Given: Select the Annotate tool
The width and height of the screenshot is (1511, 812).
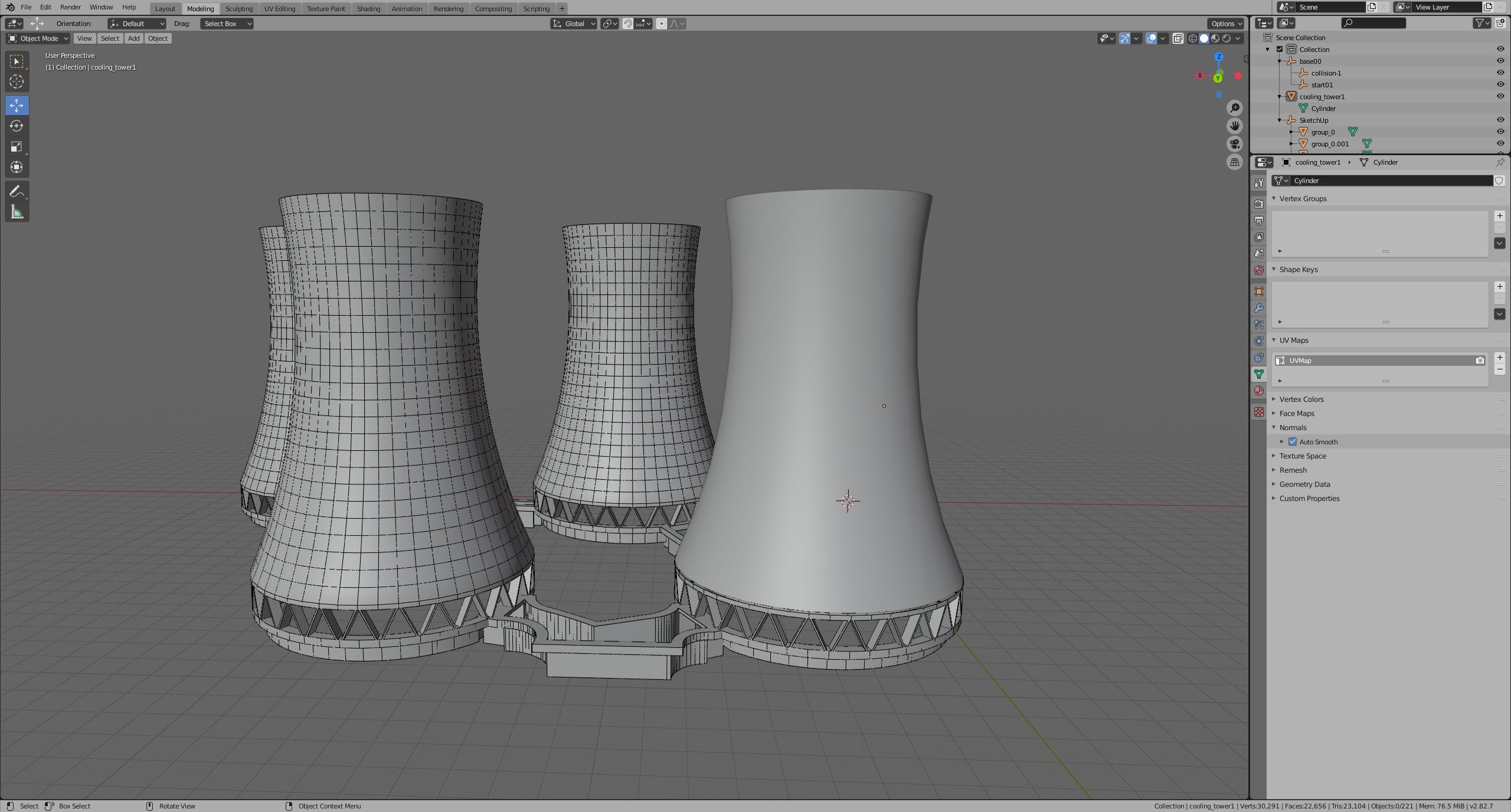Looking at the screenshot, I should pos(17,191).
